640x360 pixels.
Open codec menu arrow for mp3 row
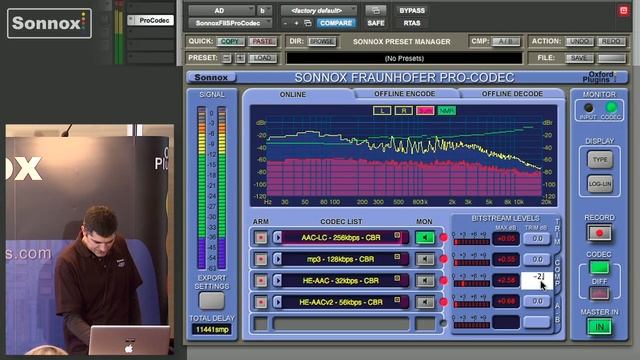[278, 259]
